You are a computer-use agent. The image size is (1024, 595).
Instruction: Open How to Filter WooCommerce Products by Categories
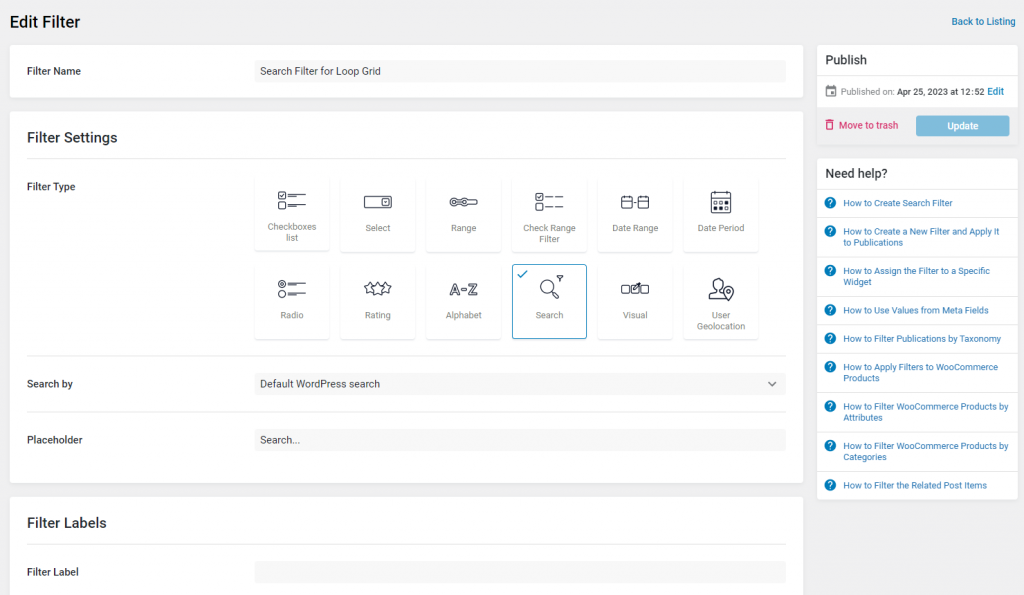(925, 451)
